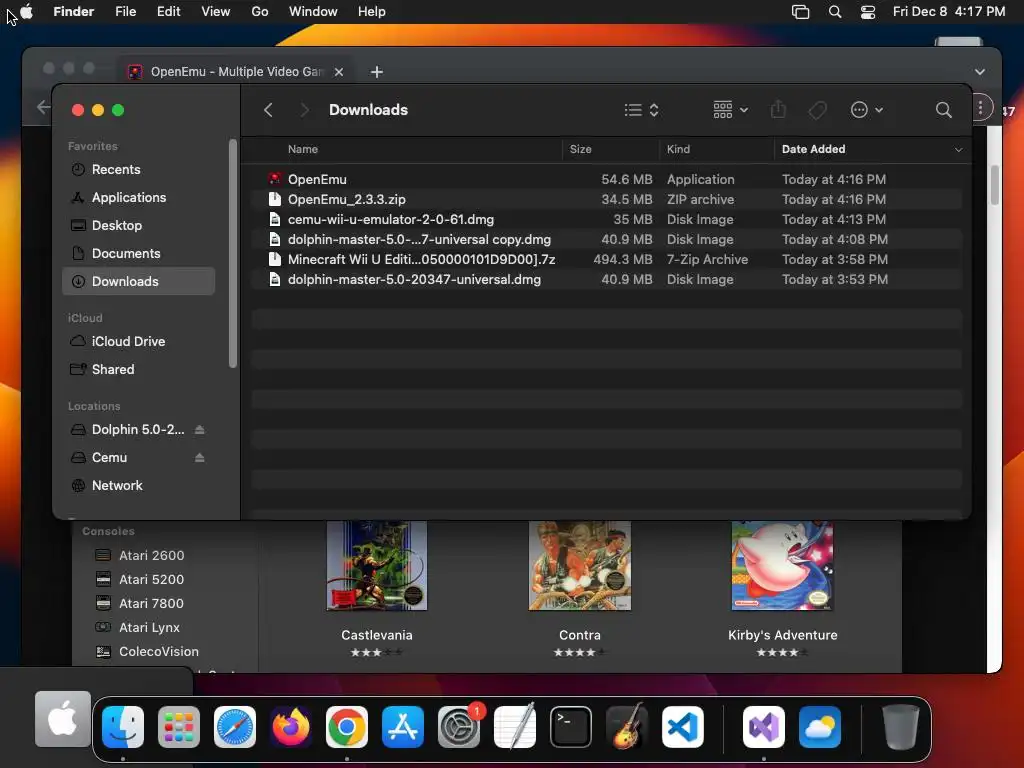
Task: Click the Castlevania cover thumbnail
Action: (x=377, y=566)
